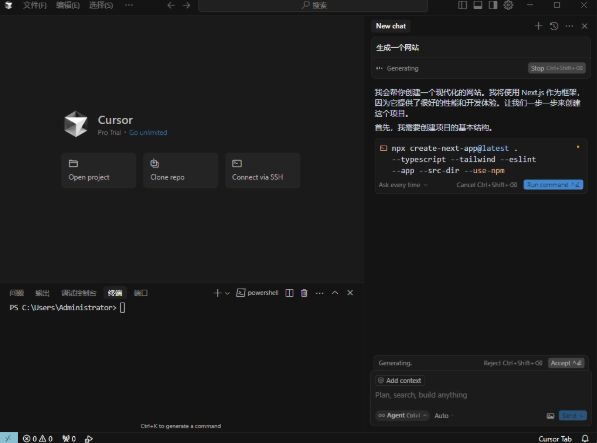Click the run/debug status bar icon
This screenshot has height=443, width=597.
coord(89,438)
